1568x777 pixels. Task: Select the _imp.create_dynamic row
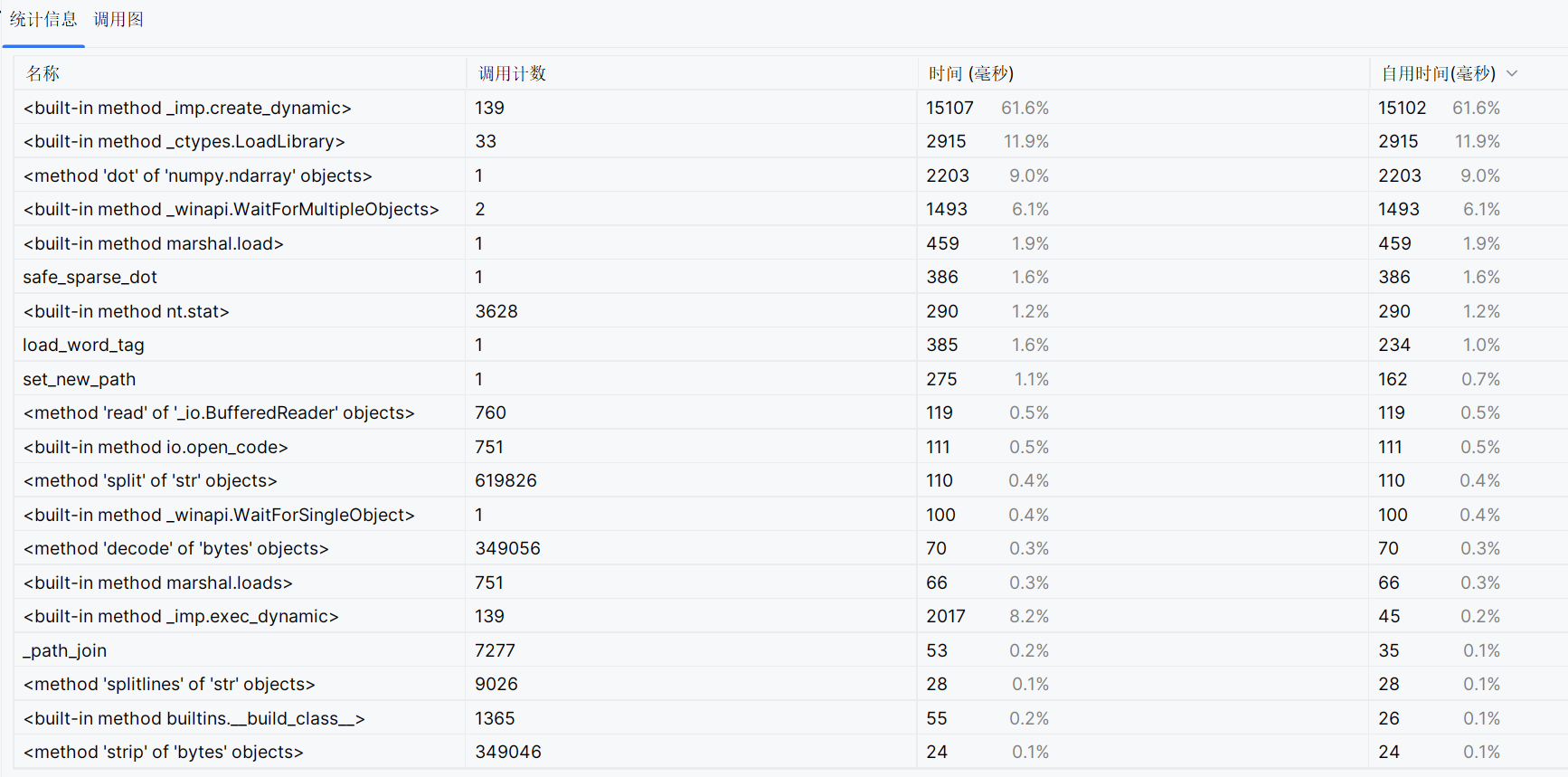coord(187,108)
